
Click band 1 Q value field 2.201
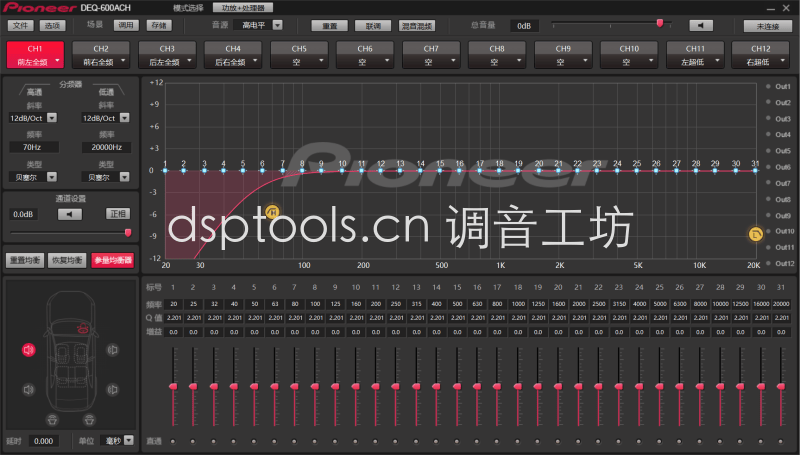pyautogui.click(x=174, y=318)
